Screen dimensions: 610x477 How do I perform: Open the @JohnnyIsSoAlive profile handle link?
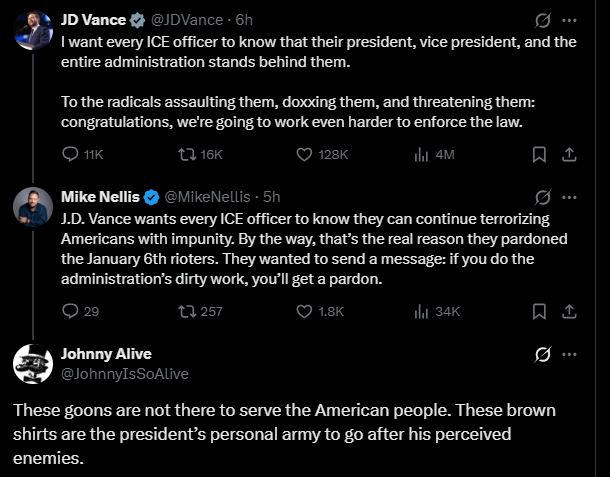[125, 373]
